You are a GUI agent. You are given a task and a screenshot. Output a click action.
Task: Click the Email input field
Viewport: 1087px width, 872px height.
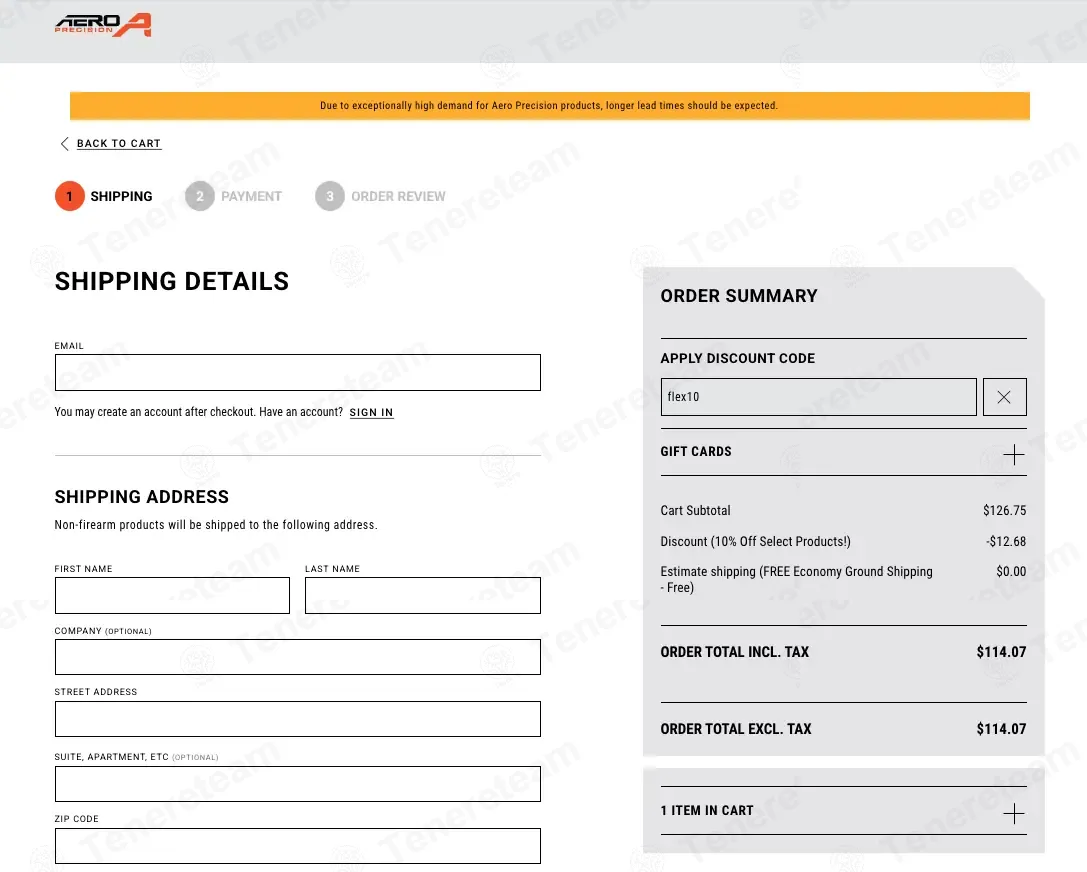[x=297, y=372]
